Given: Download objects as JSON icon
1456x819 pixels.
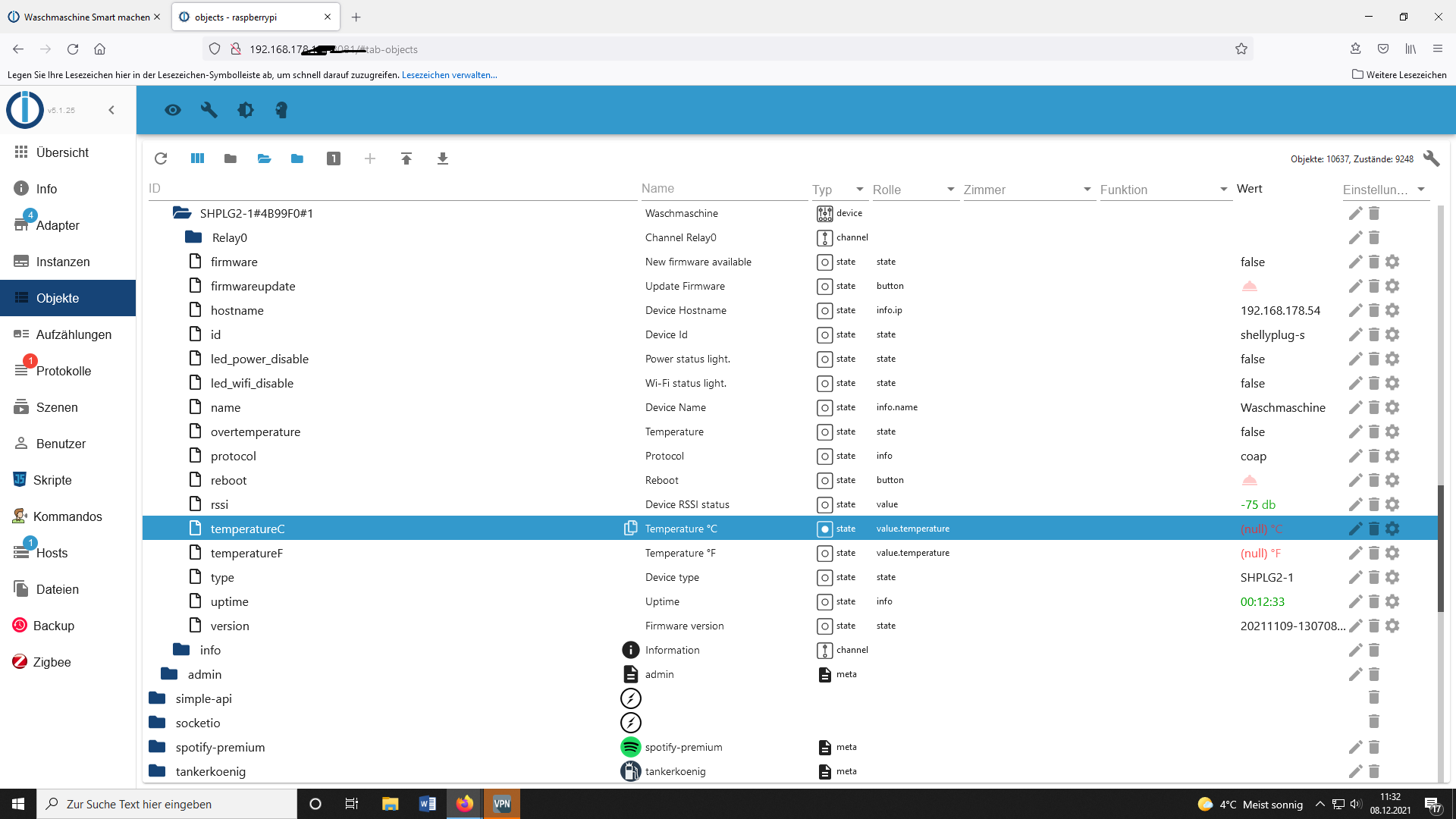Looking at the screenshot, I should (x=443, y=158).
